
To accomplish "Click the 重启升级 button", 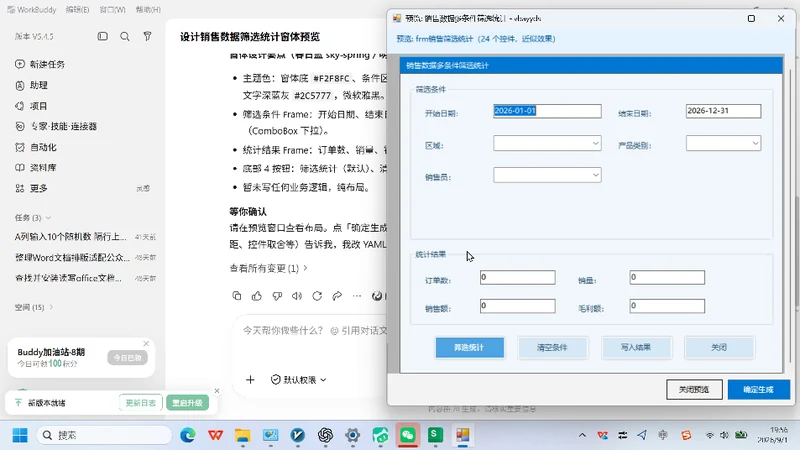I will click(187, 403).
